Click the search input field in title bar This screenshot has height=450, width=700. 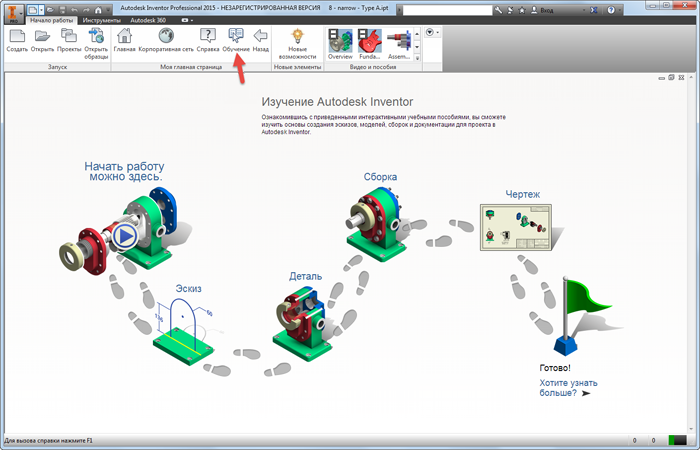[x=447, y=10]
